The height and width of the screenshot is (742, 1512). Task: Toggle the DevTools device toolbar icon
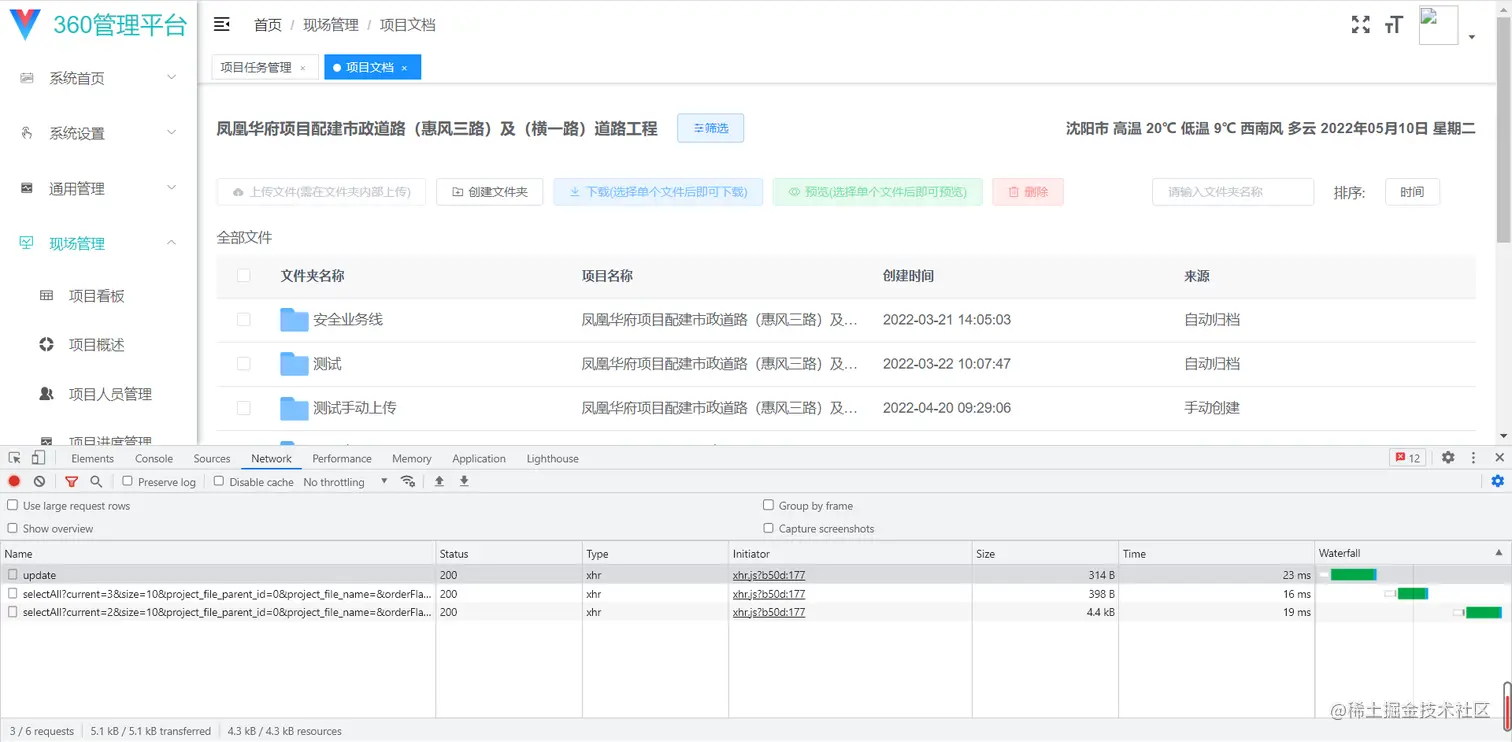(38, 458)
